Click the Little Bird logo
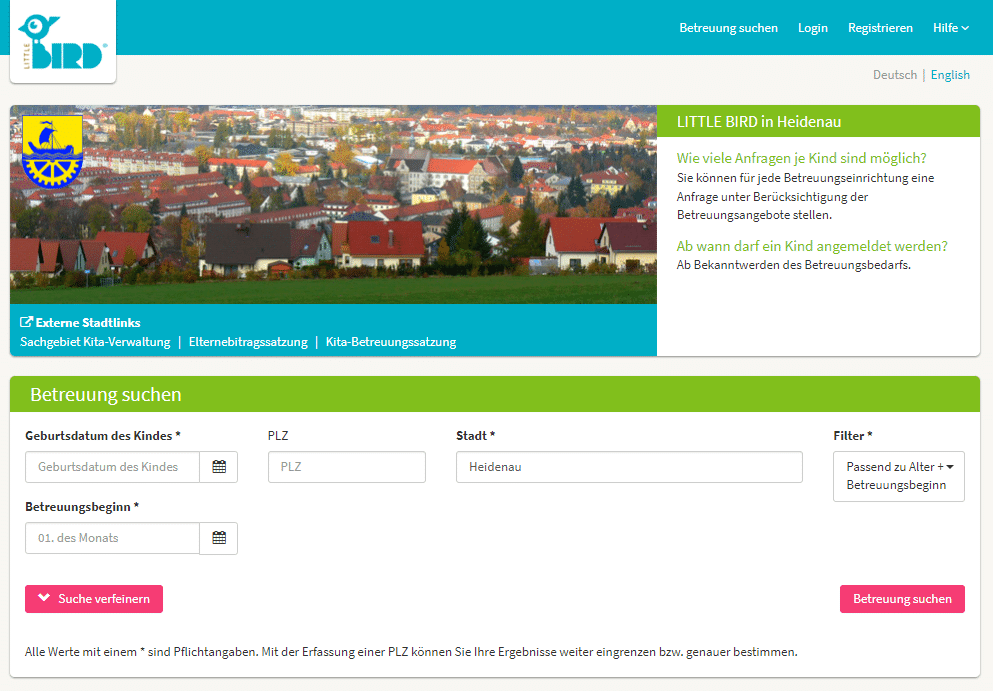Viewport: 993px width, 691px height. click(x=63, y=42)
